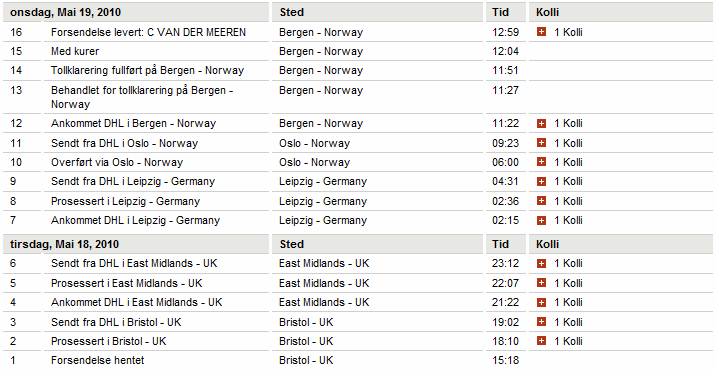Open plus icon for Overført via Oslo row
The image size is (716, 370).
point(542,162)
